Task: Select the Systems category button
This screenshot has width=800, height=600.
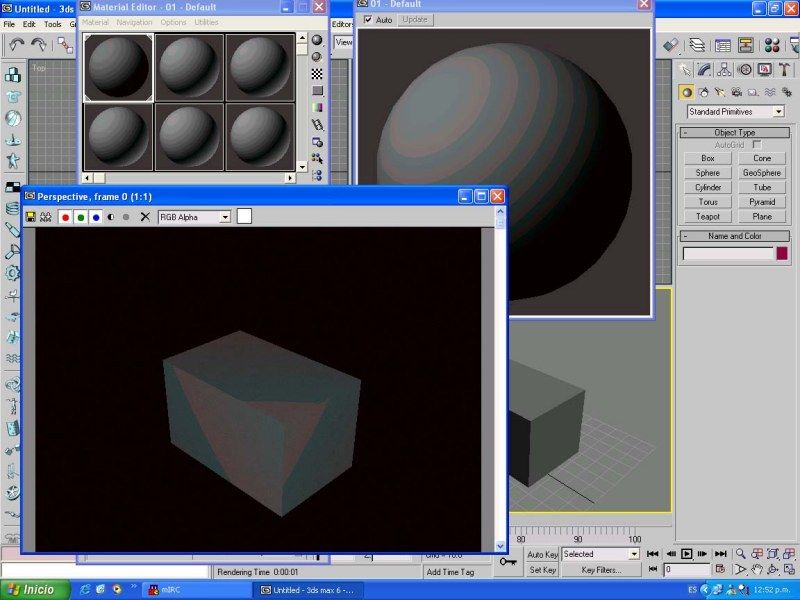Action: point(786,92)
